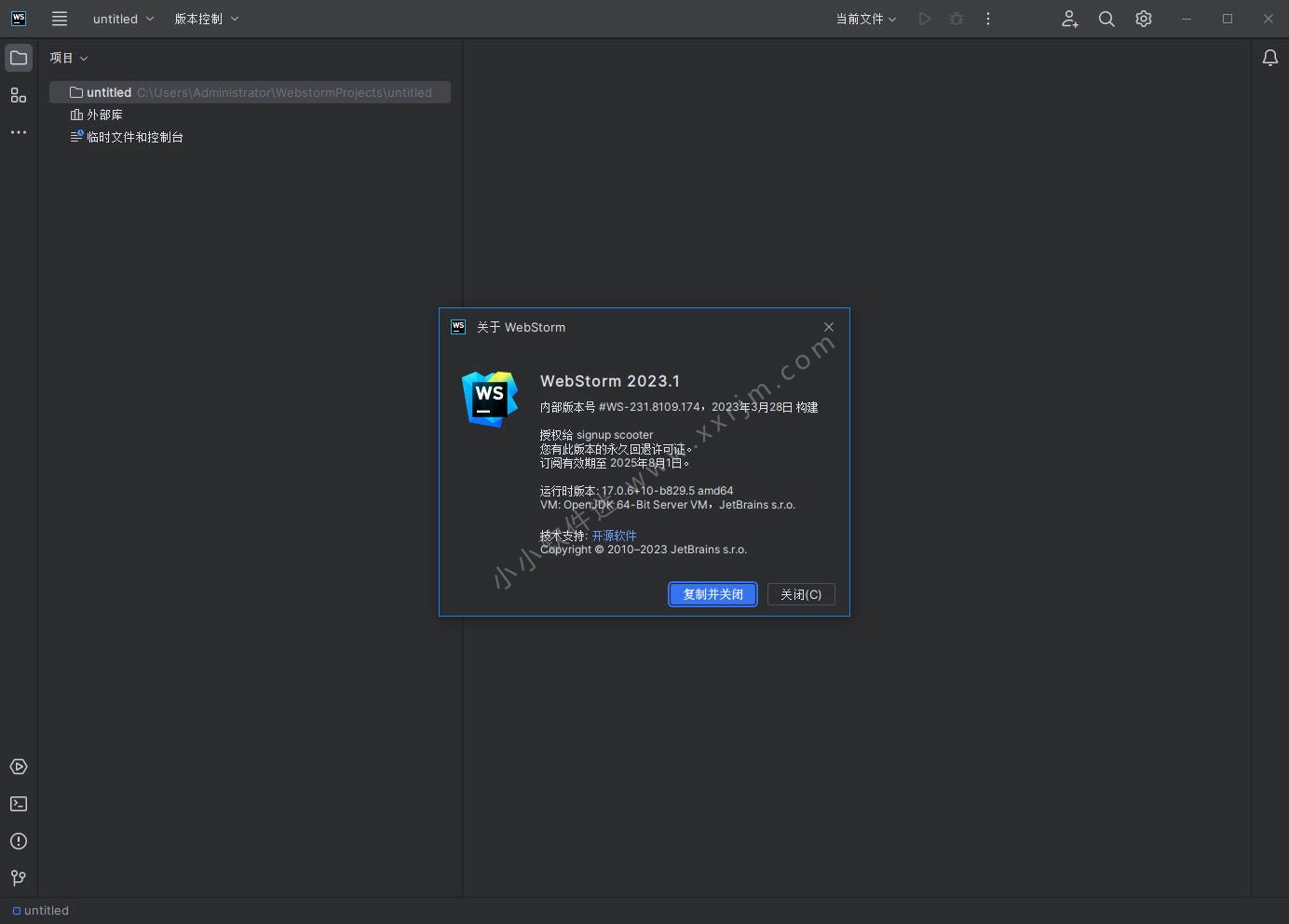Click the Debug bug icon
The height and width of the screenshot is (924, 1289).
pyautogui.click(x=957, y=19)
